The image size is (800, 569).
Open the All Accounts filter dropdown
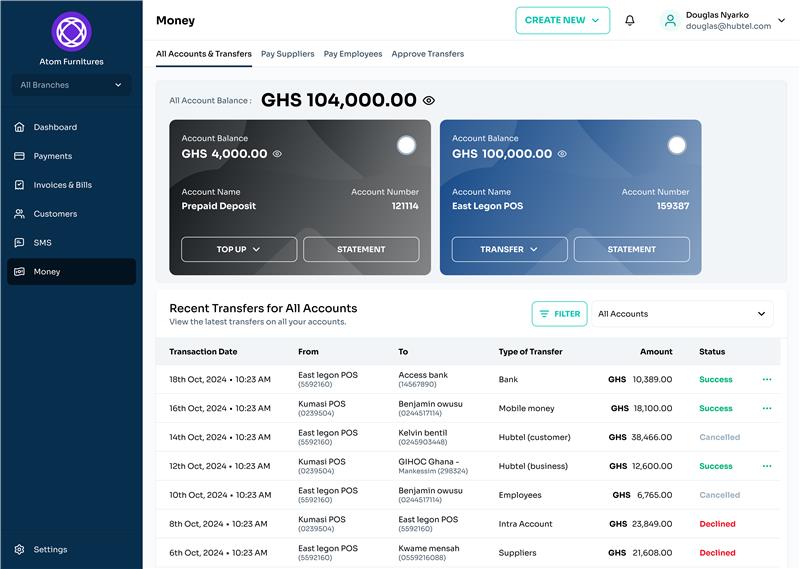(x=682, y=314)
